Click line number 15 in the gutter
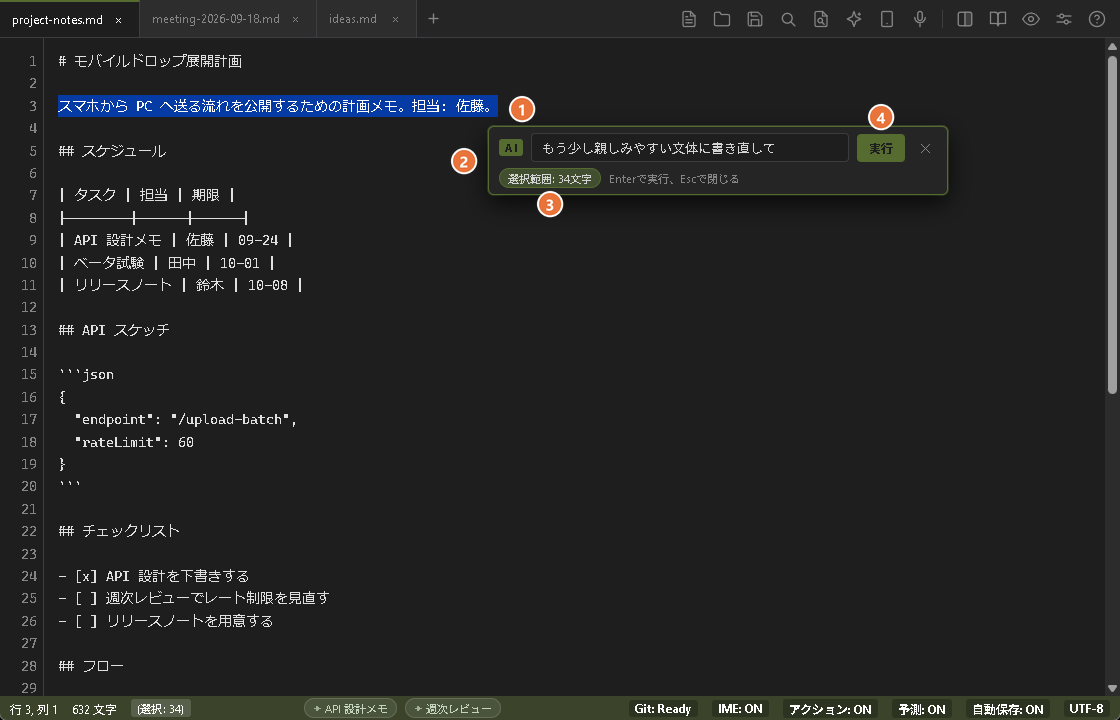This screenshot has height=720, width=1120. pos(29,374)
